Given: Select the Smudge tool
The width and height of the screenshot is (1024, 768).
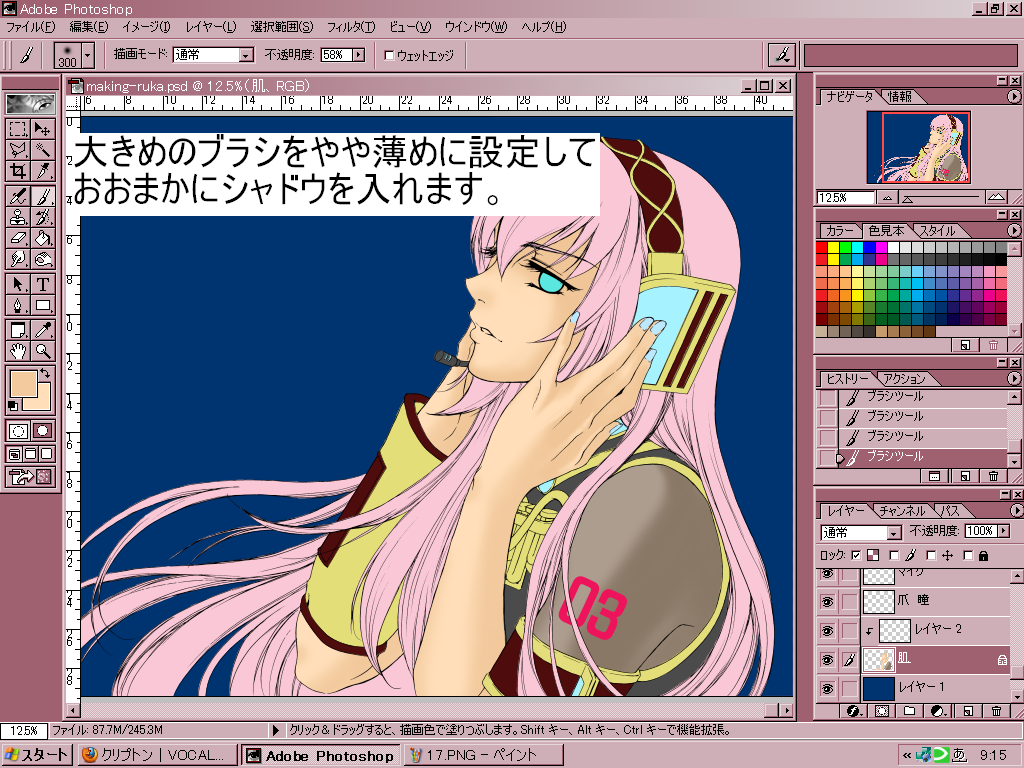Looking at the screenshot, I should point(18,259).
